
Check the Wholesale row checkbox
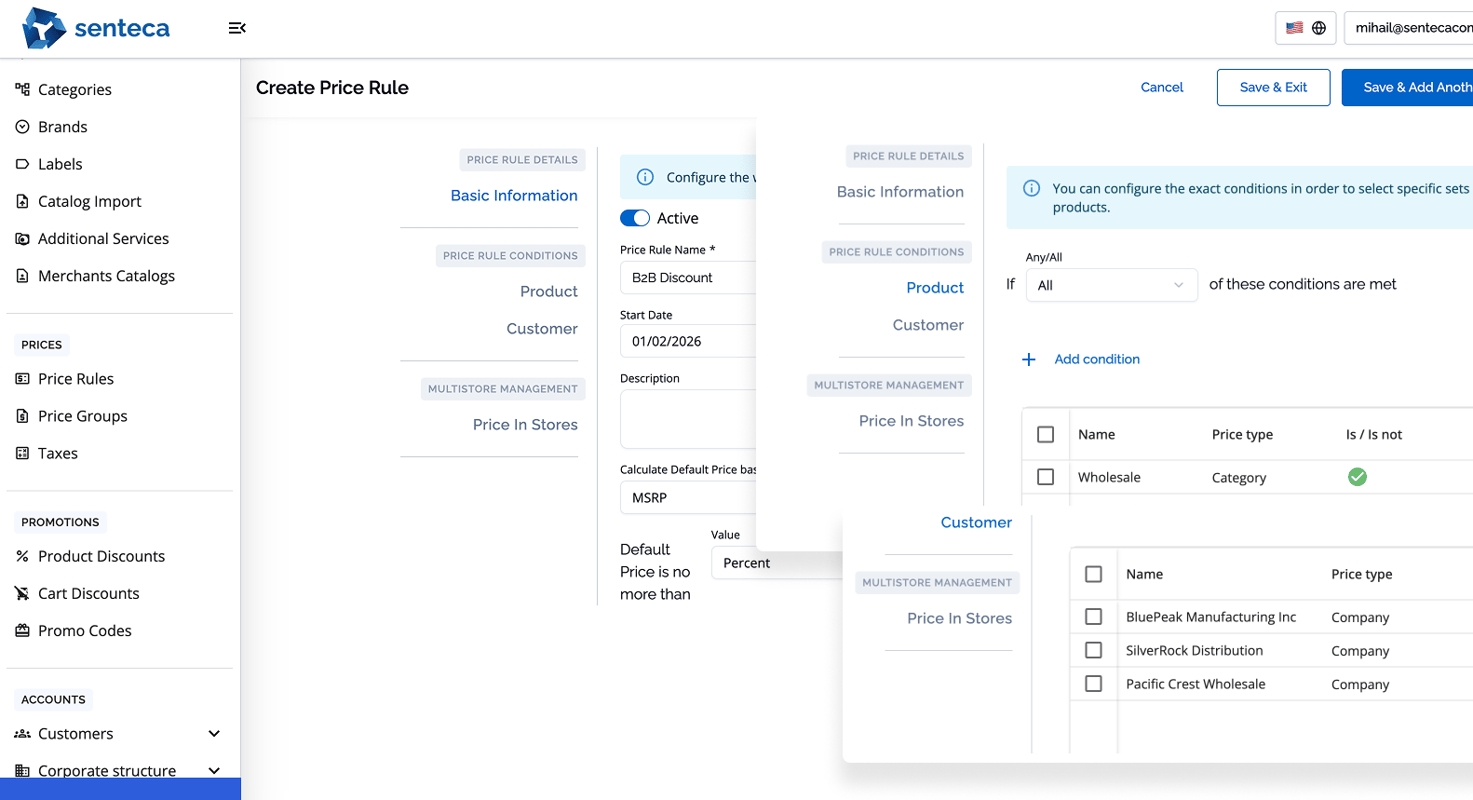click(1045, 477)
